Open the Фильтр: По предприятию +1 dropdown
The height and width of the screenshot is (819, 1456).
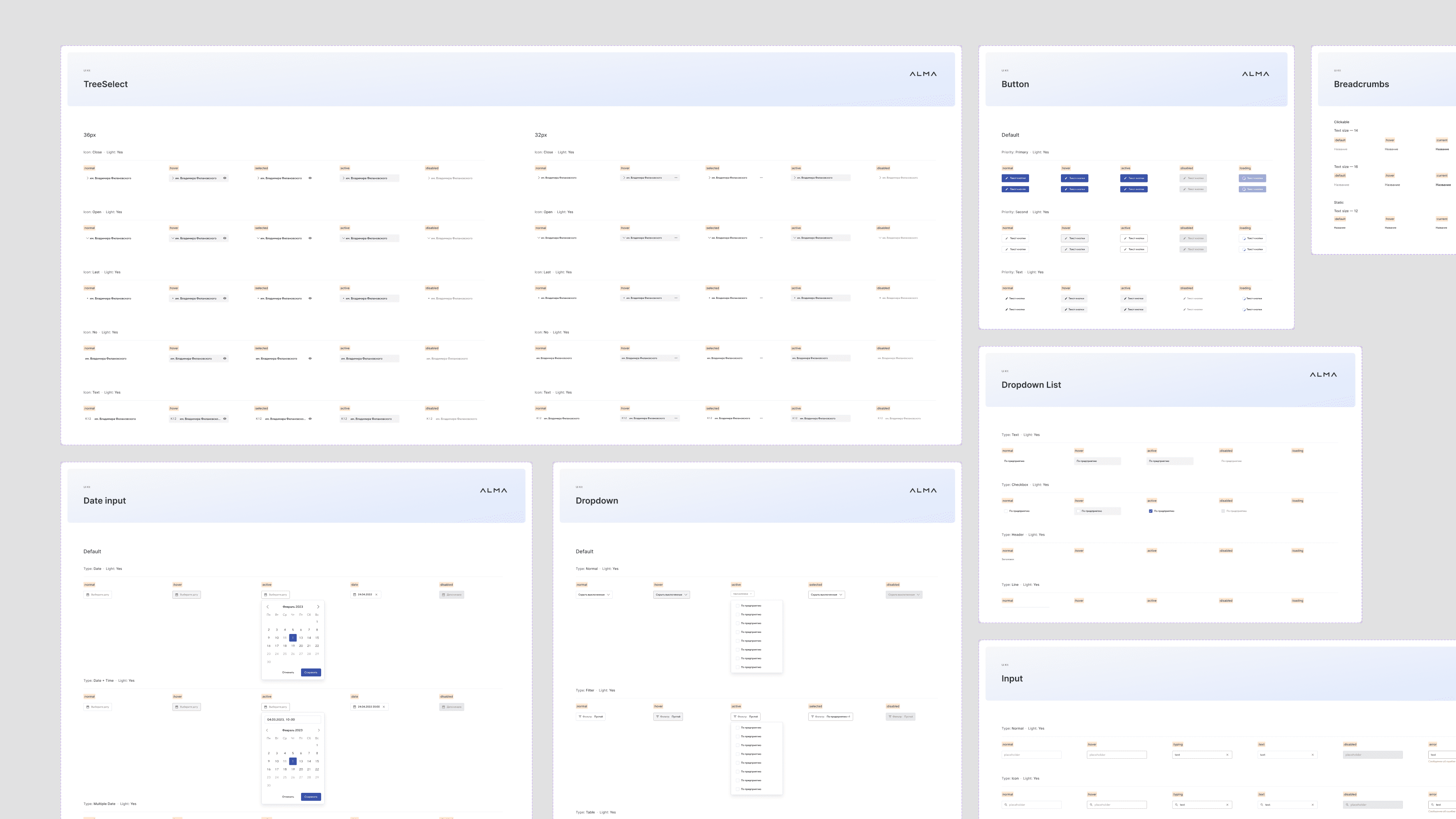tap(830, 717)
